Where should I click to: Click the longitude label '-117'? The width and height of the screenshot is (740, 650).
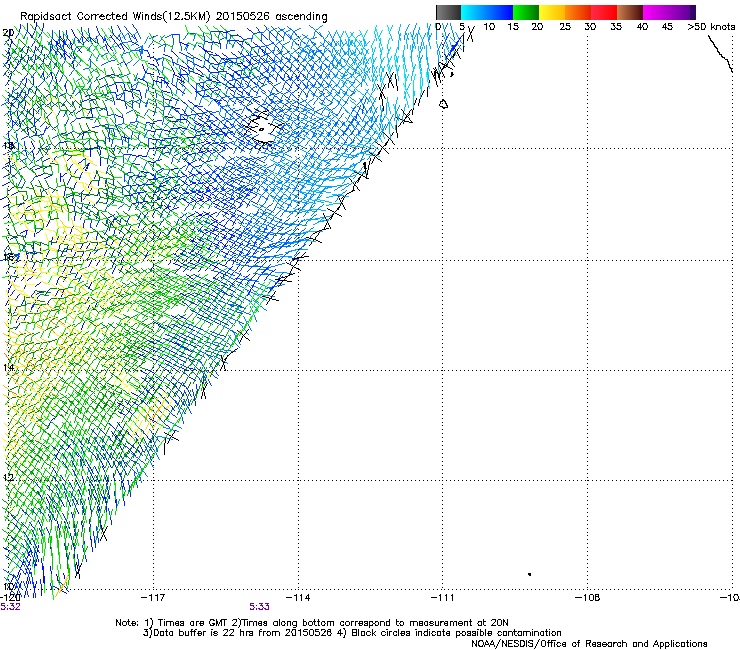coord(153,598)
